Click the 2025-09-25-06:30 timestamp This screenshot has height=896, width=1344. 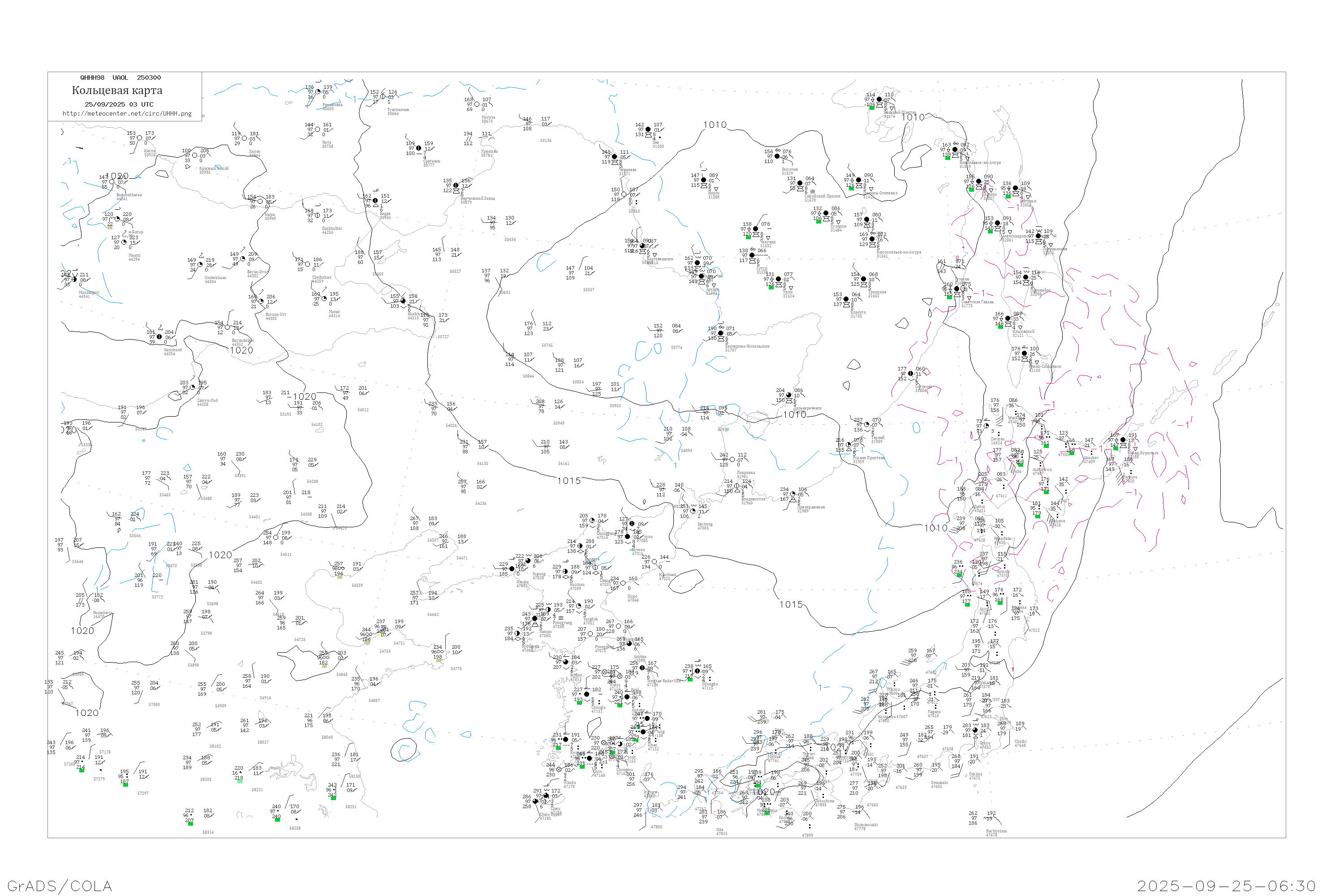pos(1226,886)
